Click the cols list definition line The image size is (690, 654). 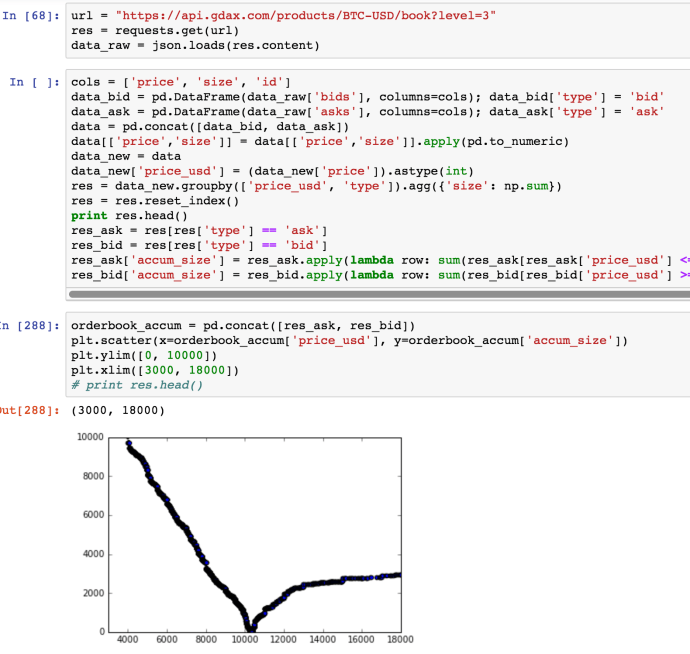point(180,81)
